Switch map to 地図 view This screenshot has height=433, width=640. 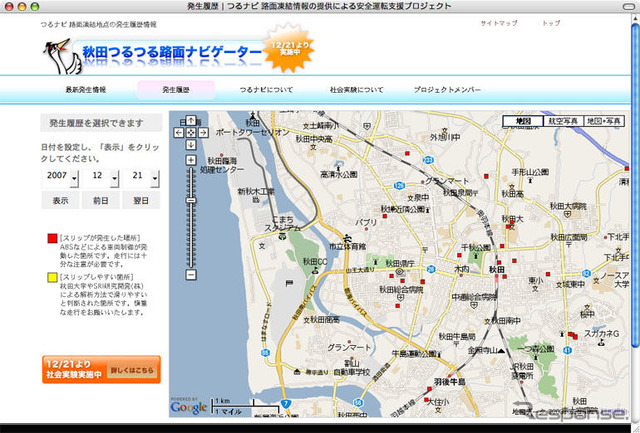tap(523, 121)
